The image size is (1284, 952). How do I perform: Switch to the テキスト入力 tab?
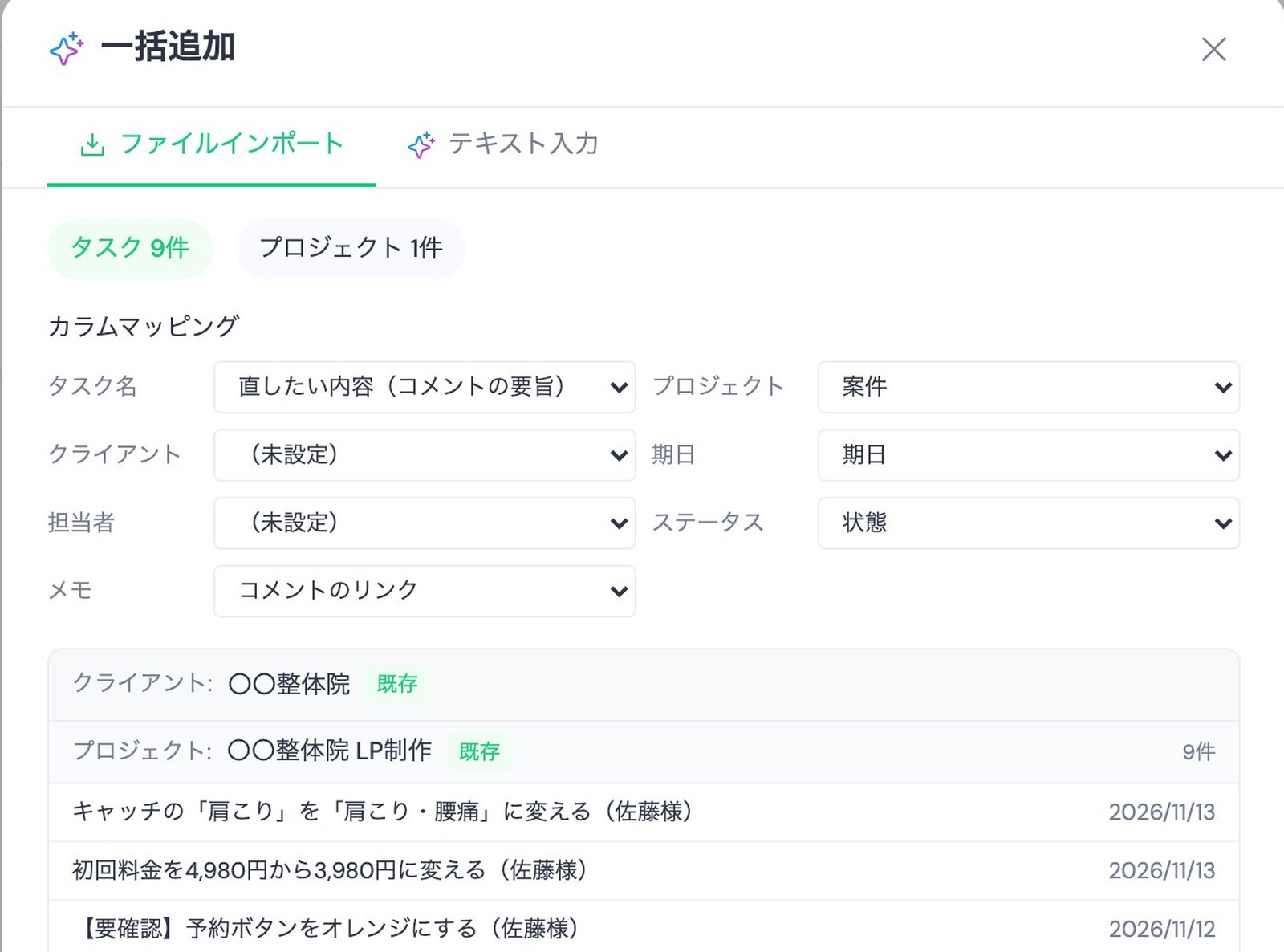tap(503, 144)
